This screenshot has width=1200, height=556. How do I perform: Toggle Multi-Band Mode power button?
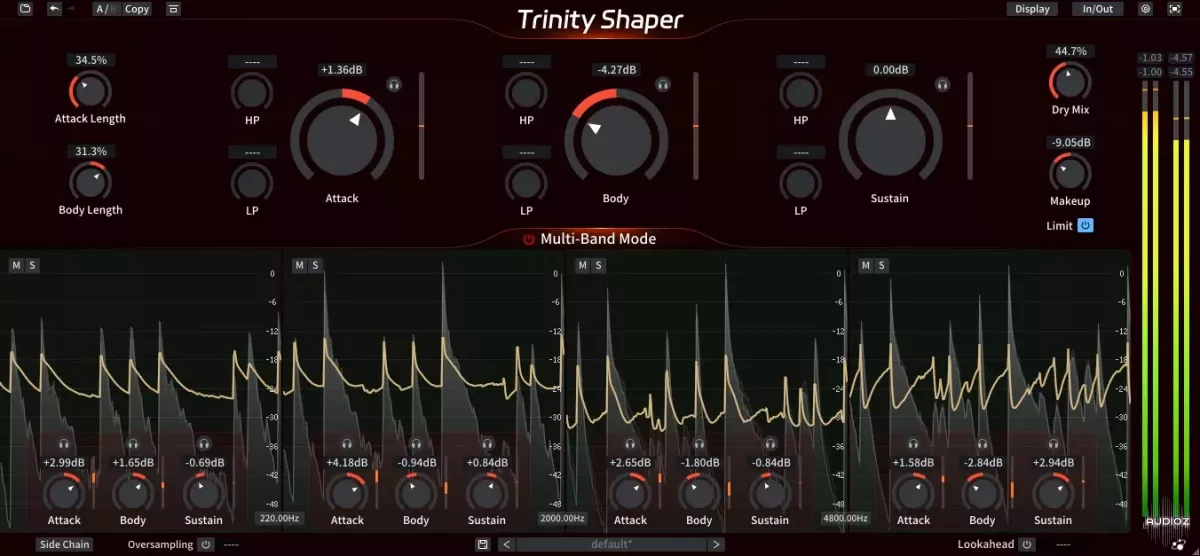pyautogui.click(x=529, y=239)
